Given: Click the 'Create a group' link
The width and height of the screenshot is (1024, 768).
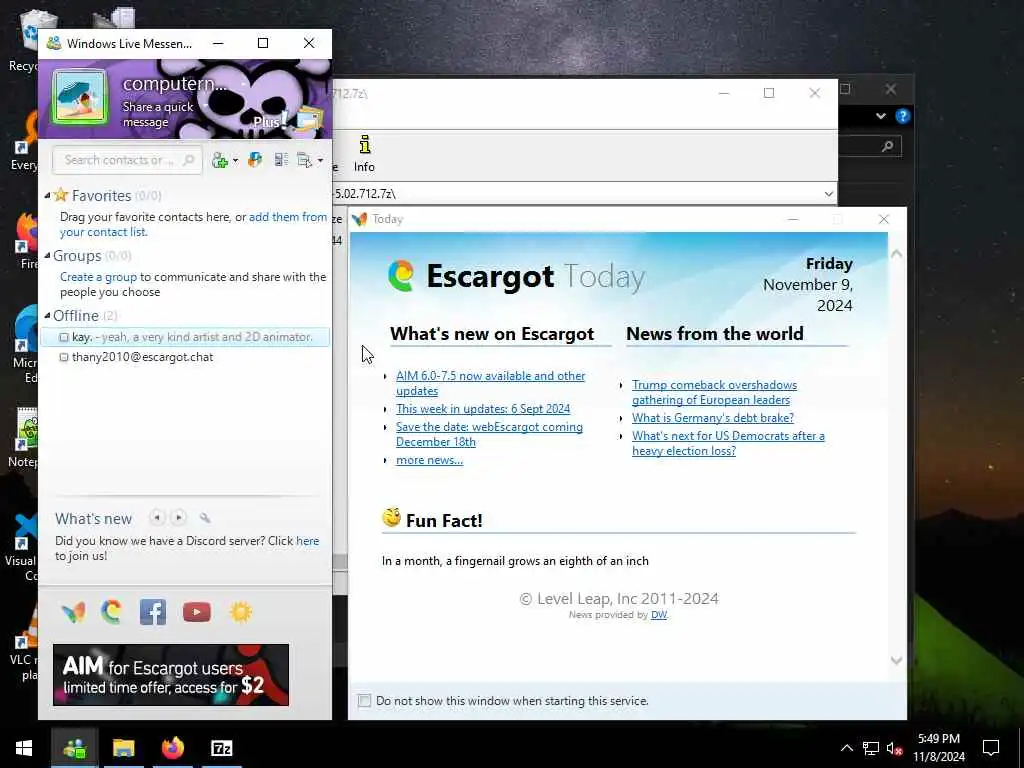Looking at the screenshot, I should tap(98, 277).
